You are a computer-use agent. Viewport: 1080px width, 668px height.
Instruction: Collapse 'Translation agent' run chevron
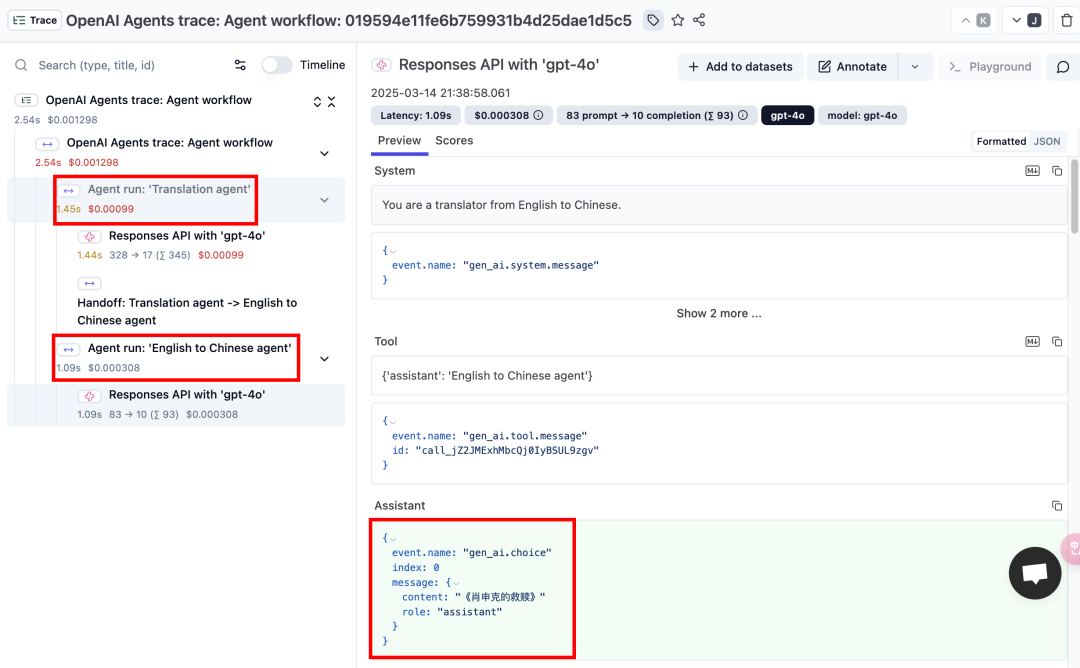coord(324,200)
